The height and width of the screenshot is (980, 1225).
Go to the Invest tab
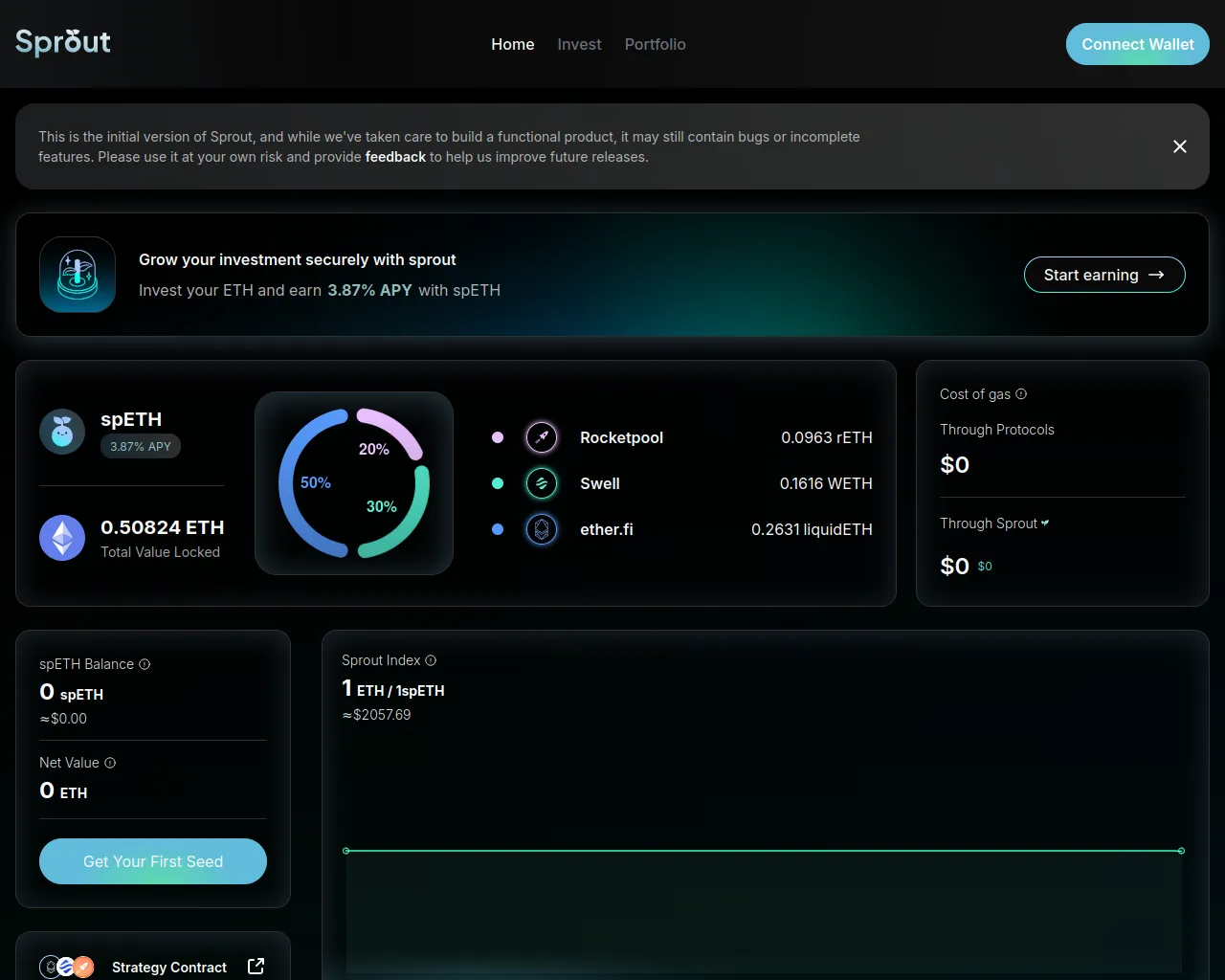[579, 44]
